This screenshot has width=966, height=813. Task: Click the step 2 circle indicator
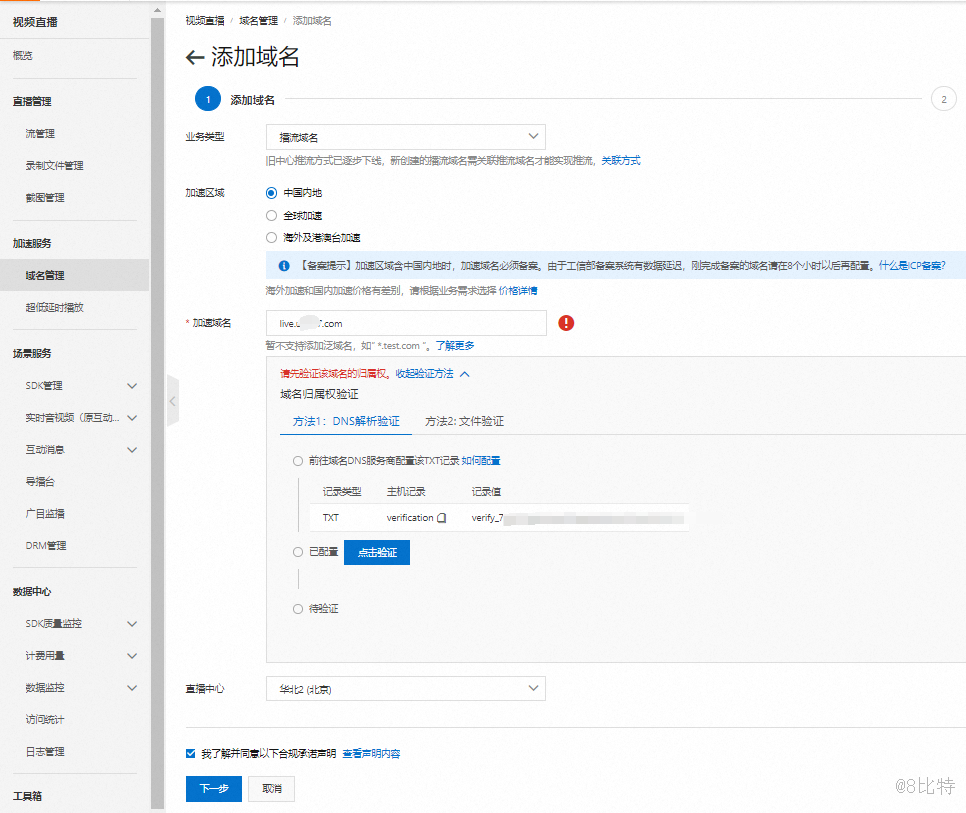[x=943, y=99]
